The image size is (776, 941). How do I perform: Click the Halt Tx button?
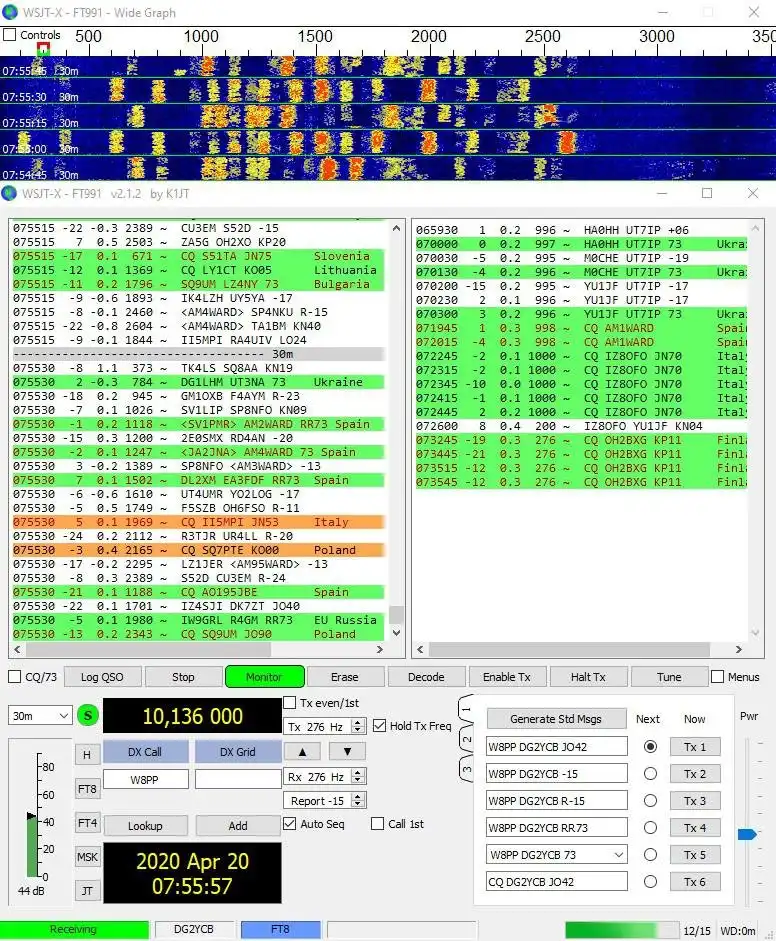(x=588, y=677)
